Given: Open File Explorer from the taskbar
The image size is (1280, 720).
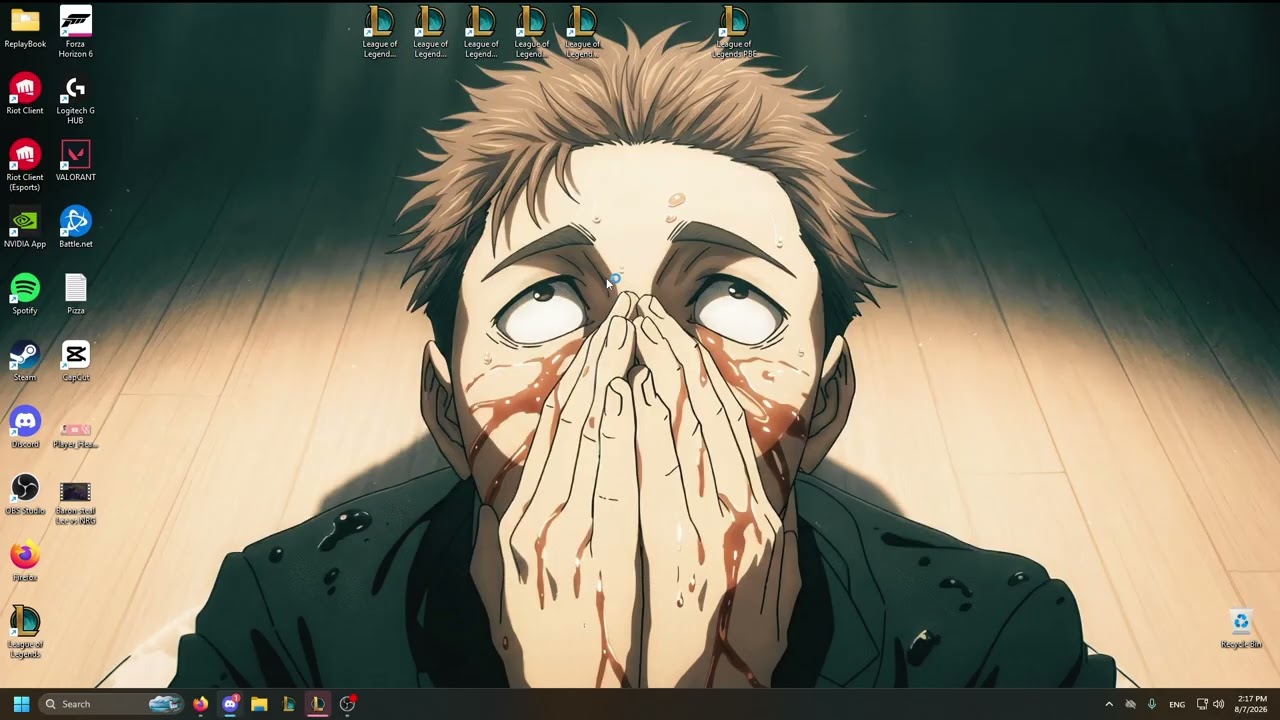Looking at the screenshot, I should (x=259, y=704).
